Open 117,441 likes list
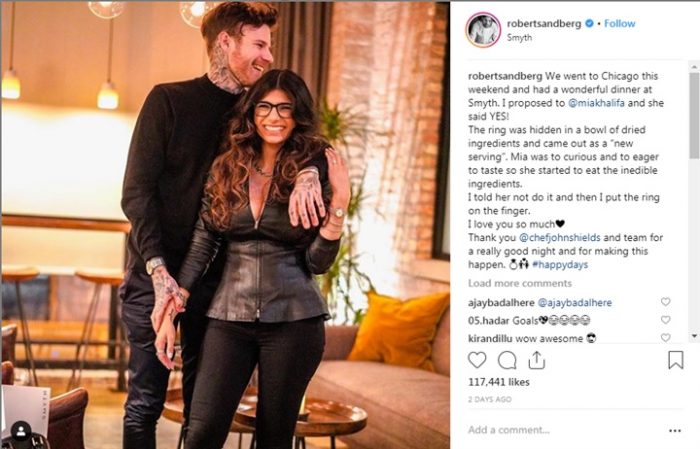Image resolution: width=700 pixels, height=449 pixels. click(x=499, y=382)
